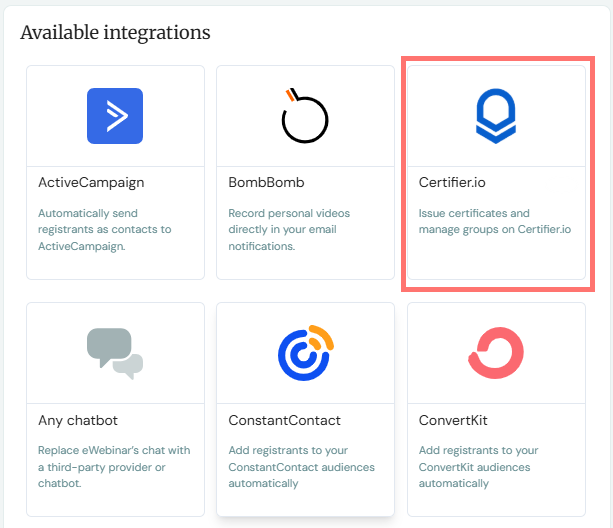Open the ActiveCampaign integration title
Viewport: 613px width, 528px height.
pos(91,183)
